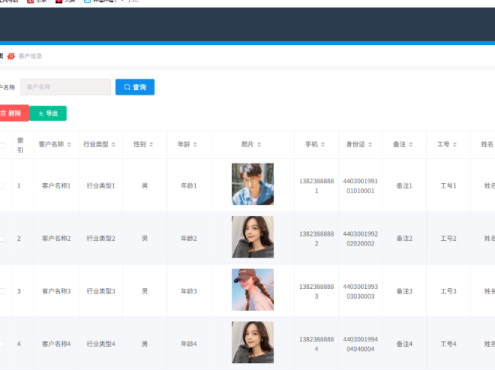
Task: Click the red 删除 delete button
Action: pyautogui.click(x=14, y=113)
